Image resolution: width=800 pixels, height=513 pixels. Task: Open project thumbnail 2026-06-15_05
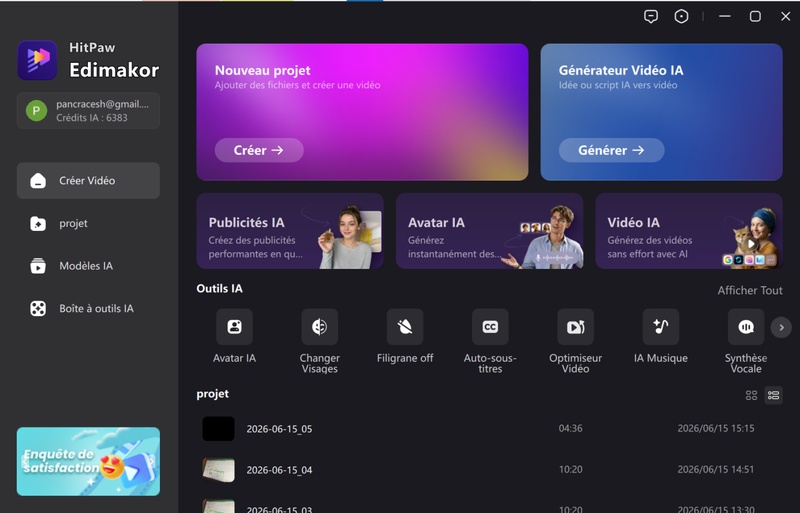tap(218, 429)
